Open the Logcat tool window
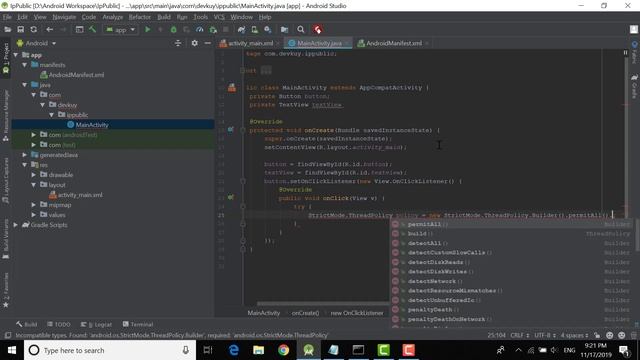 96,324
